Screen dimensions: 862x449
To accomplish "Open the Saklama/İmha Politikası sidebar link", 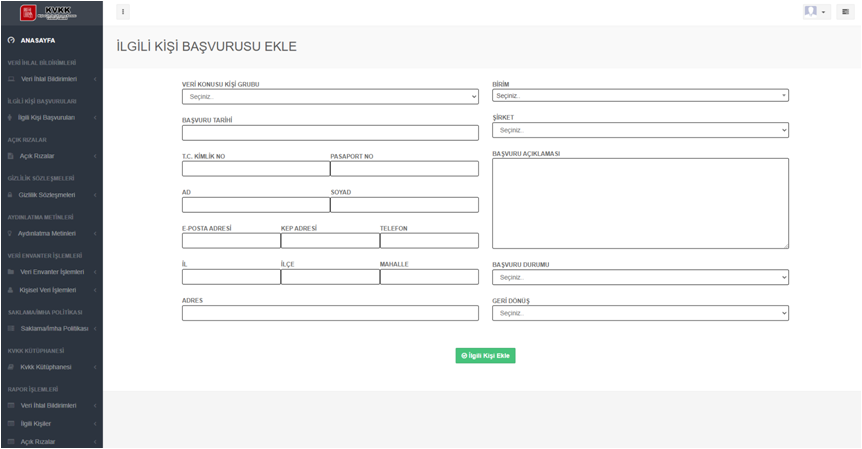I will click(54, 328).
